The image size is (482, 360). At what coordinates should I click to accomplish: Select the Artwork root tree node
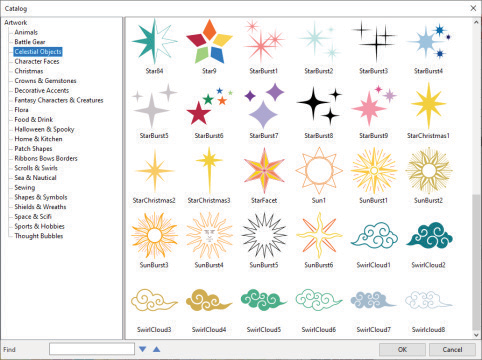(15, 22)
